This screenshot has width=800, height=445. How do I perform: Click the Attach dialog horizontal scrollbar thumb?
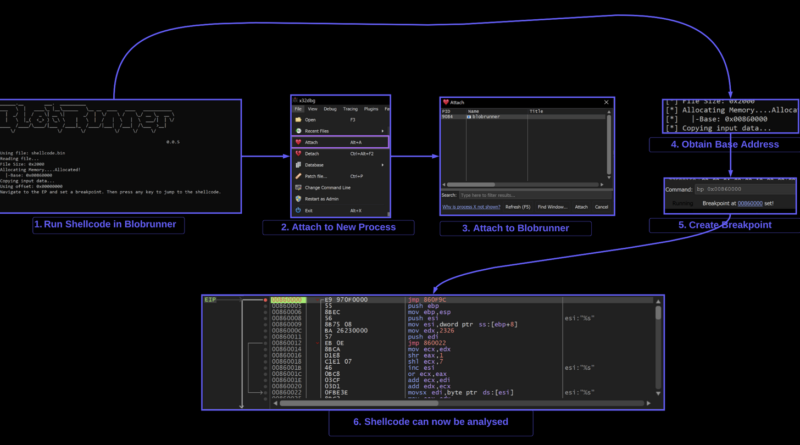click(471, 185)
